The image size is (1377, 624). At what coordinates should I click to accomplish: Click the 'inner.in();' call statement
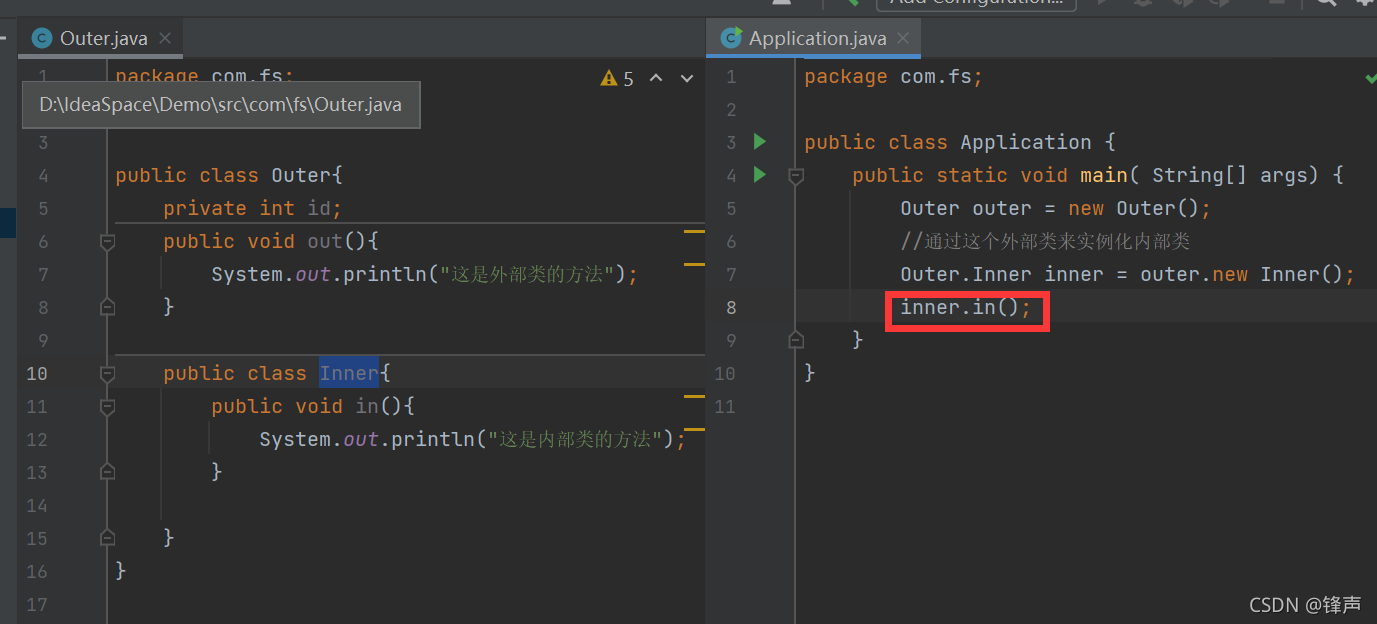click(x=966, y=307)
